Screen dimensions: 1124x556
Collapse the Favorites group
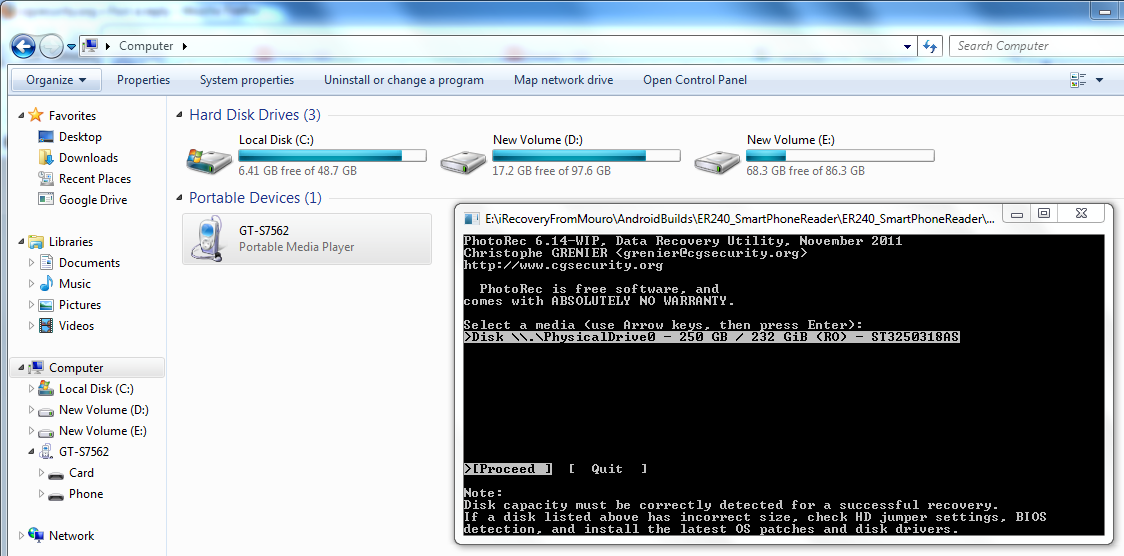click(x=22, y=115)
